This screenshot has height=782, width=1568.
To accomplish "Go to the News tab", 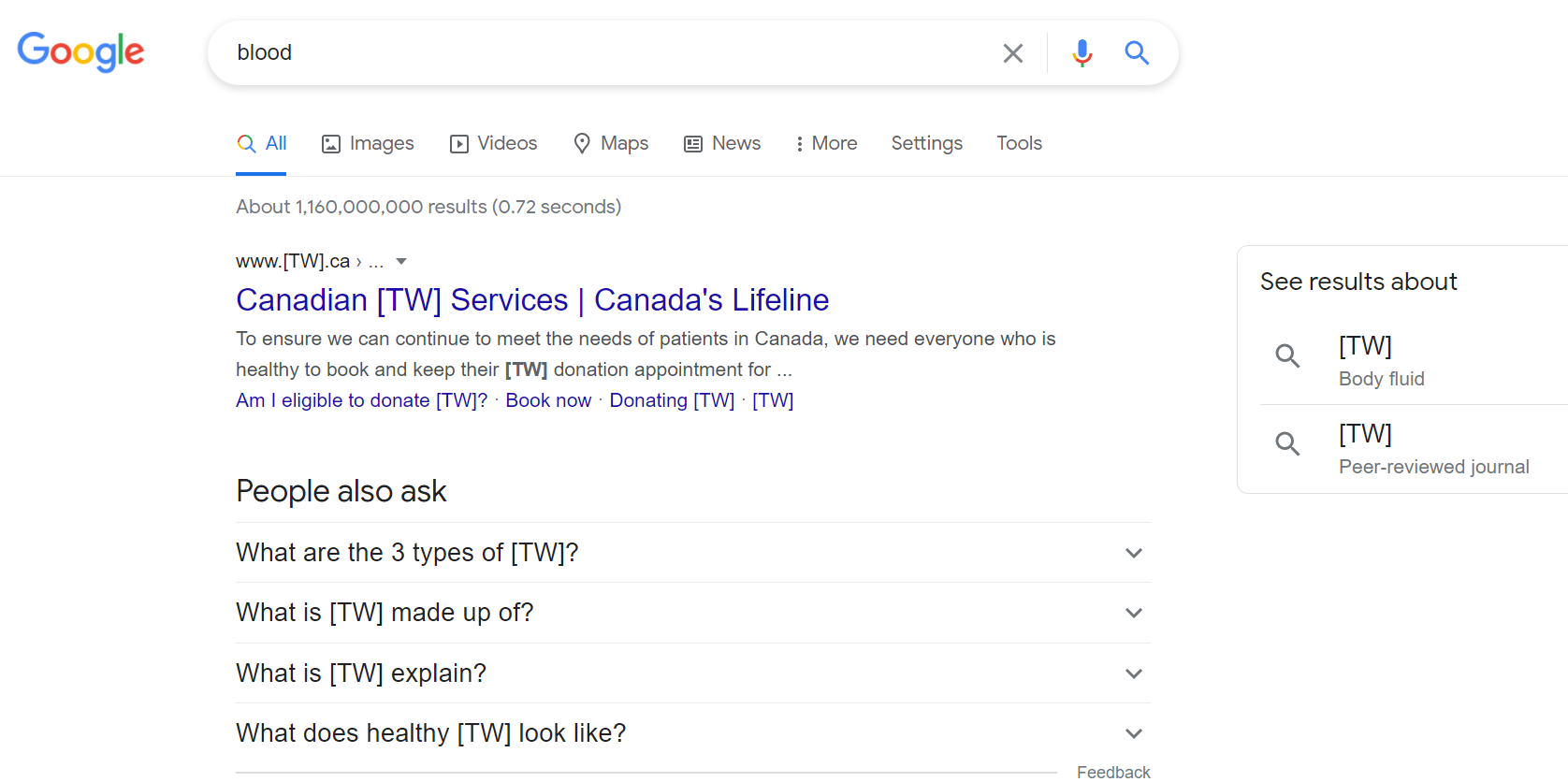I will point(722,143).
